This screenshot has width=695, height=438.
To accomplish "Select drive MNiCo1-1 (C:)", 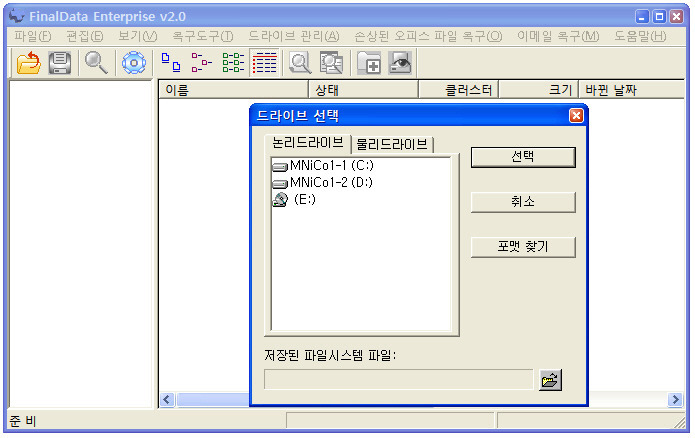I will tap(323, 166).
